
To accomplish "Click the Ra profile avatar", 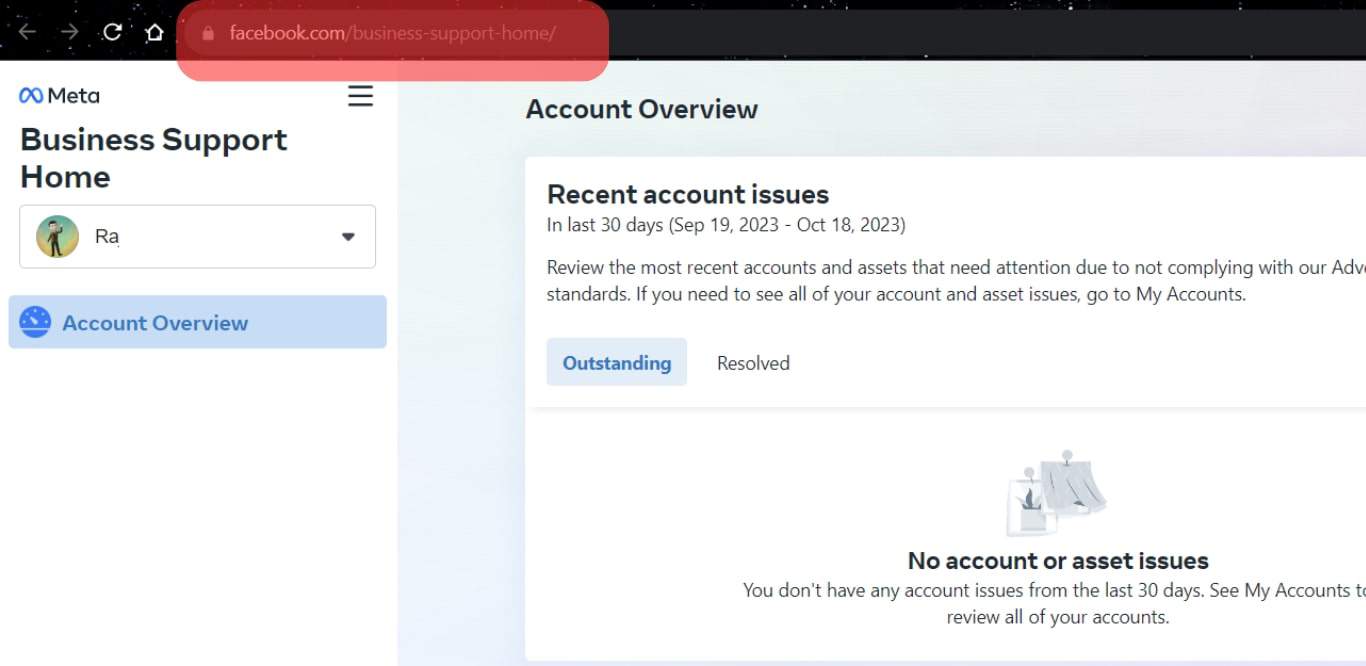I will 57,237.
